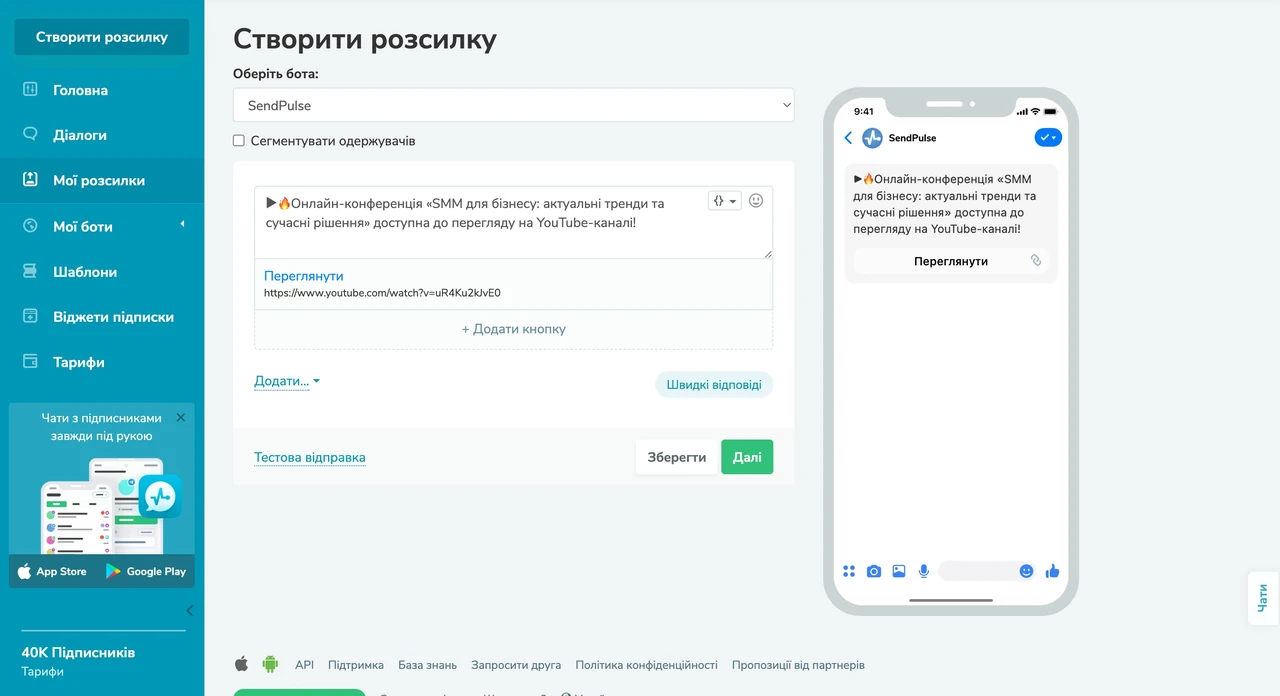Click the promo phone illustration thumbnail
This screenshot has height=696, width=1280.
click(x=110, y=505)
